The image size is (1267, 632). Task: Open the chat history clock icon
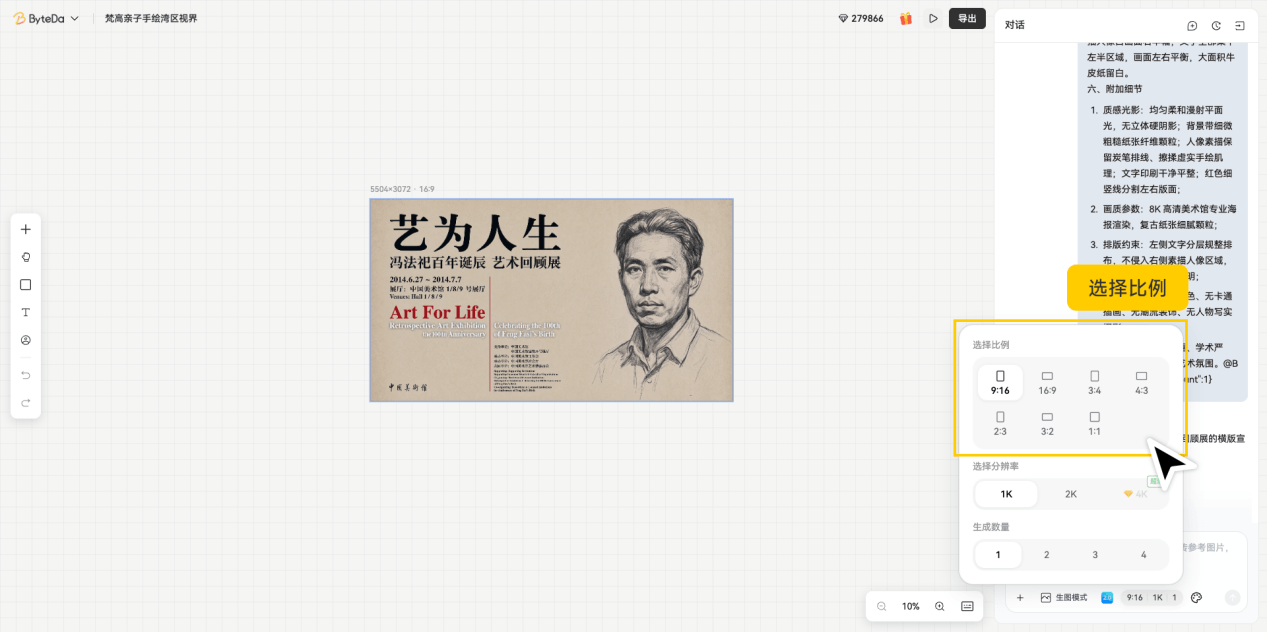[x=1216, y=26]
